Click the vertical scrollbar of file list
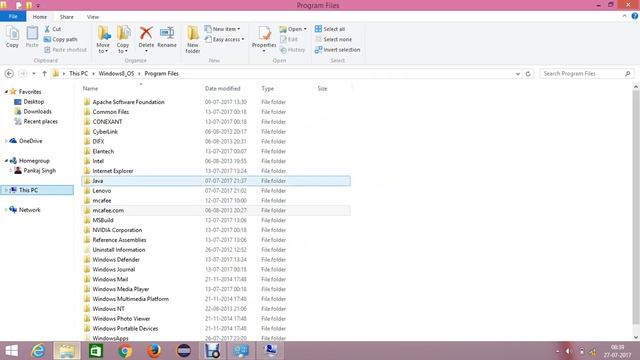 coord(636,207)
